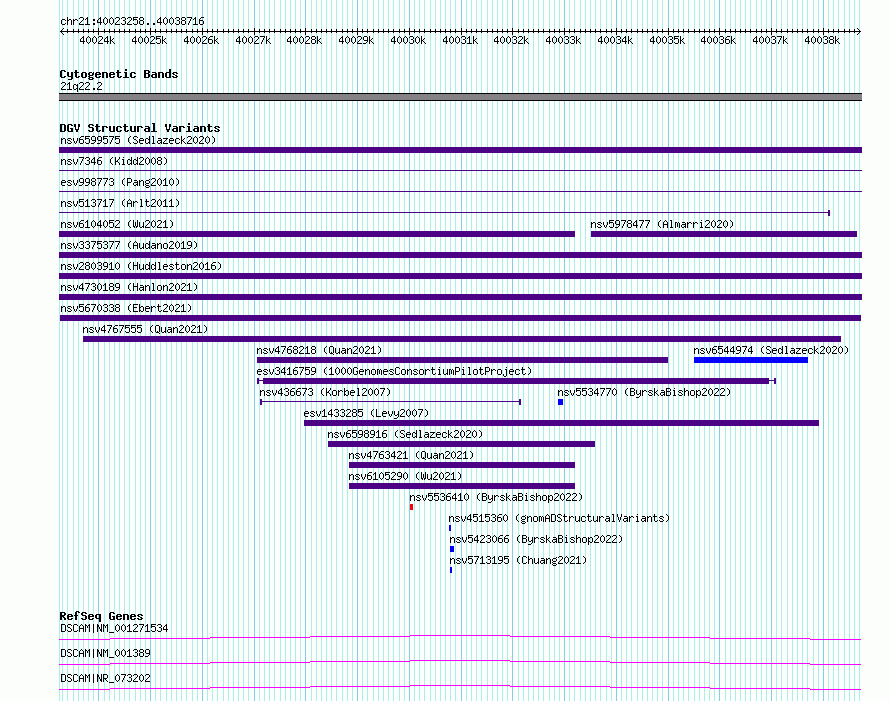Image resolution: width=890 pixels, height=701 pixels.
Task: Click the nsv3375377 (Audano2019) label
Action: pos(129,245)
